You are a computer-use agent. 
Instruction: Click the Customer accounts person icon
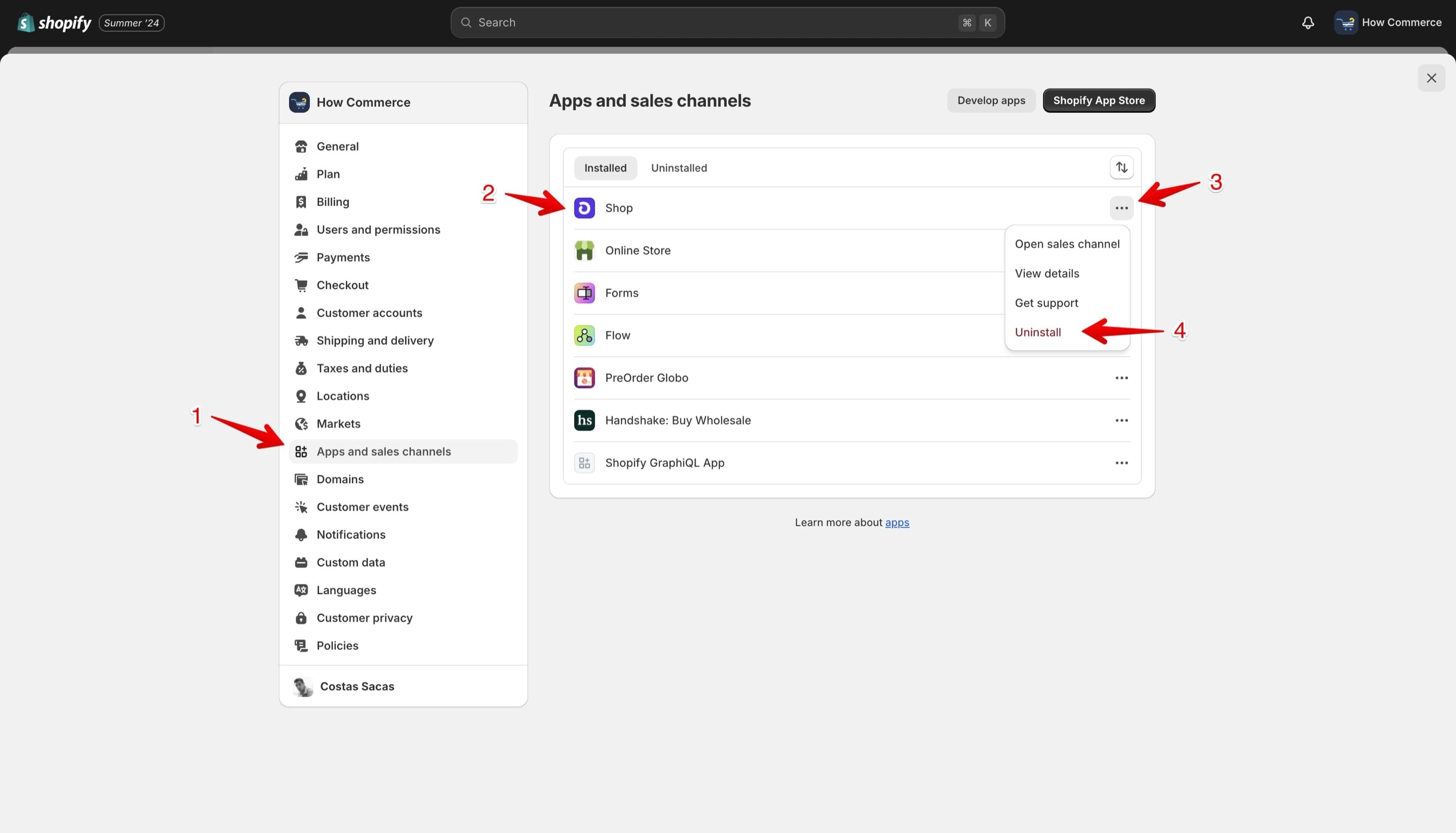click(301, 313)
